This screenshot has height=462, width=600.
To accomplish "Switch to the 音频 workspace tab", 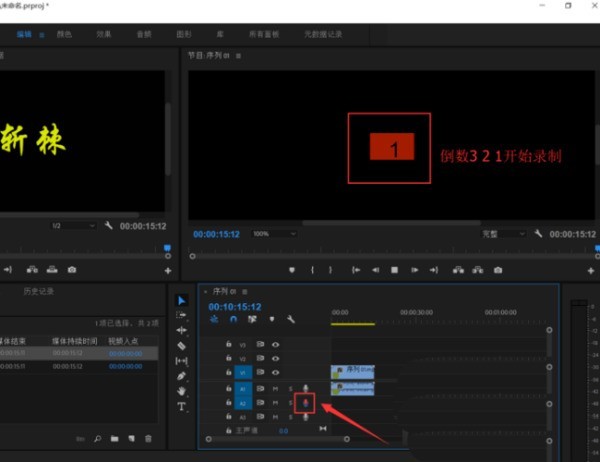I will tap(144, 34).
